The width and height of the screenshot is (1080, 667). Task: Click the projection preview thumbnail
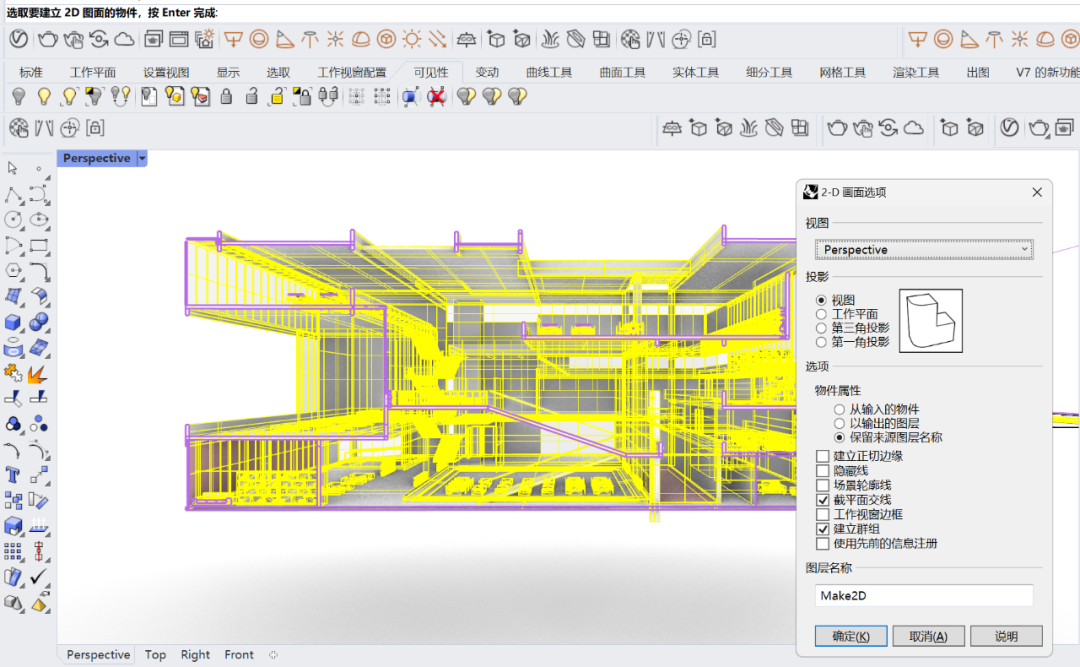[931, 321]
